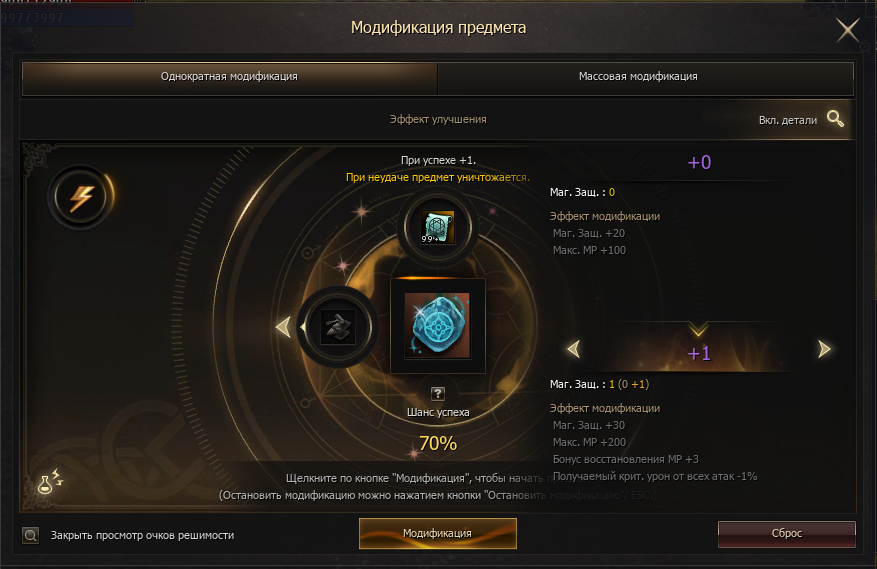The image size is (877, 569).
Task: Toggle Закрыть просмотр очков решимости magnifier button
Action: (x=31, y=535)
